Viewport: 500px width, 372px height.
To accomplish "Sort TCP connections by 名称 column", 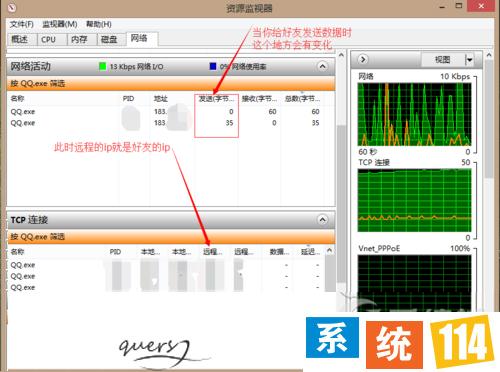I will coord(17,252).
